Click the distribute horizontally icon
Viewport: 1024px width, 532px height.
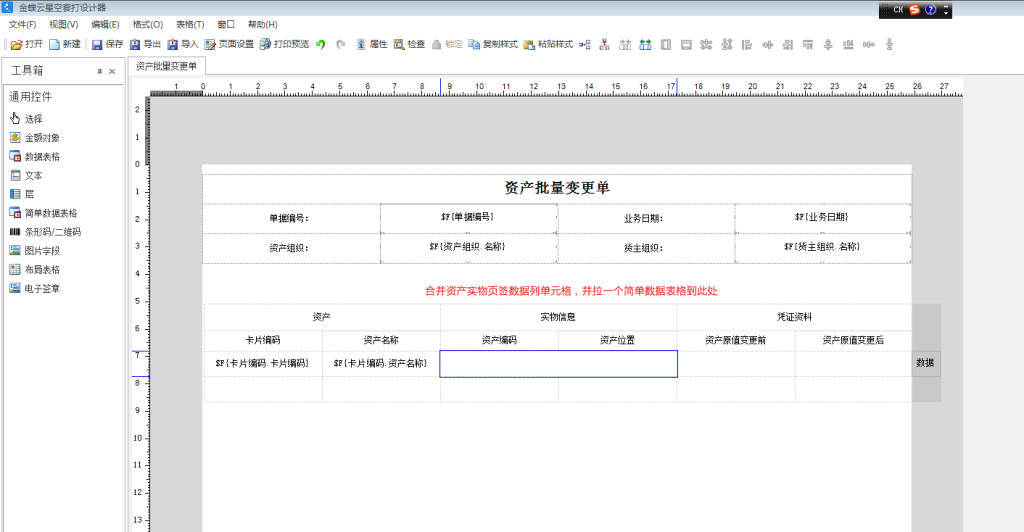point(869,44)
